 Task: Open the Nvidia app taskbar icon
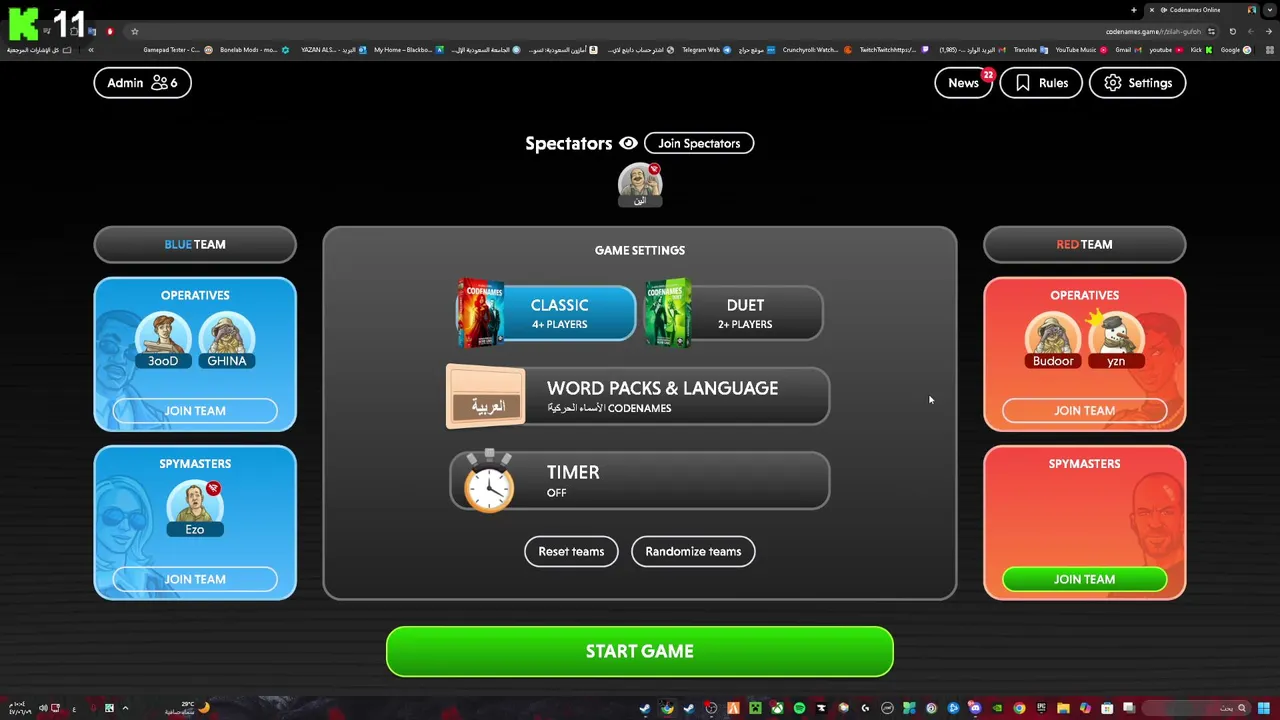pyautogui.click(x=997, y=708)
